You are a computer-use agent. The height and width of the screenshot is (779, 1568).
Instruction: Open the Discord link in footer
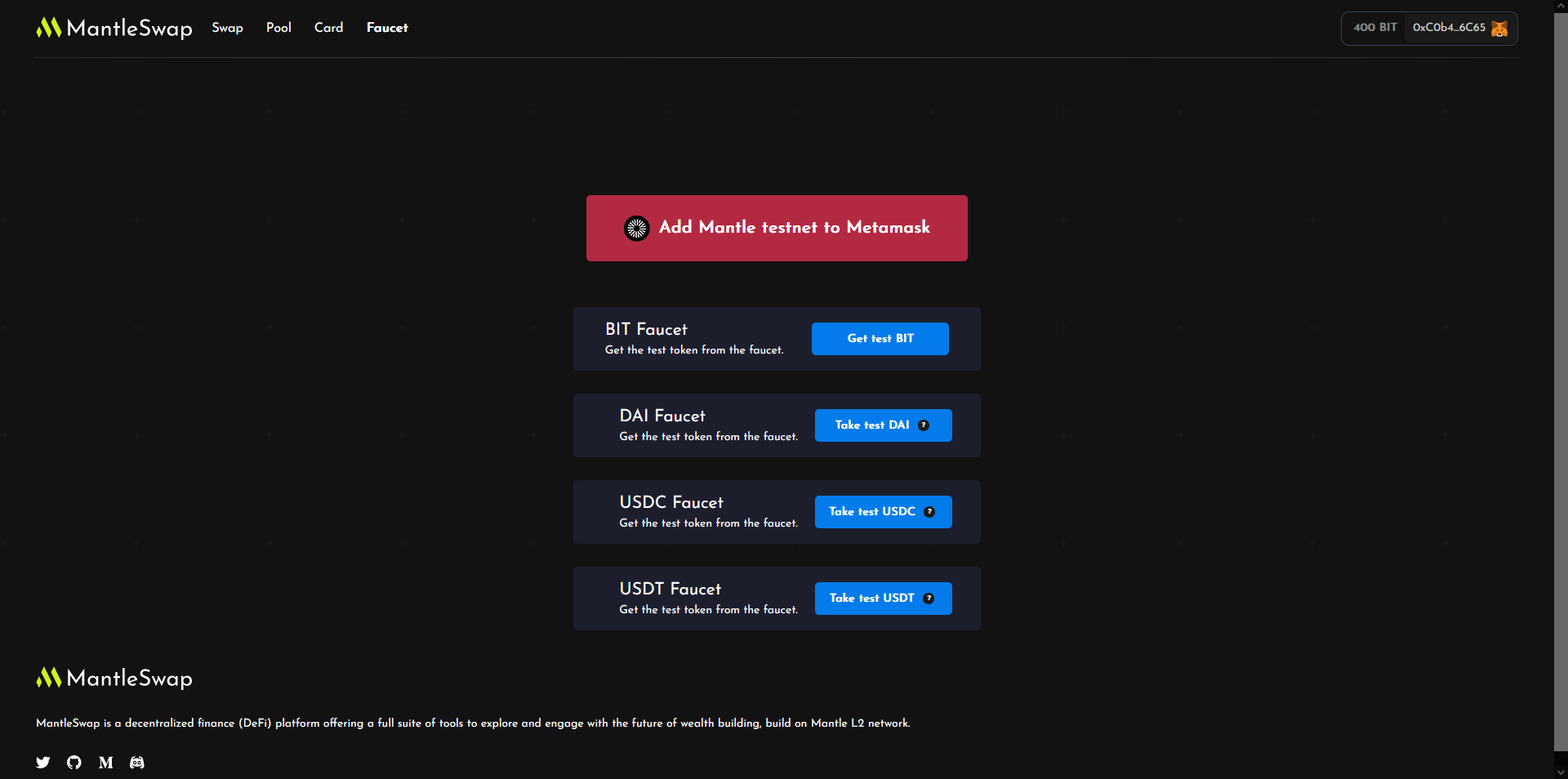pos(137,763)
